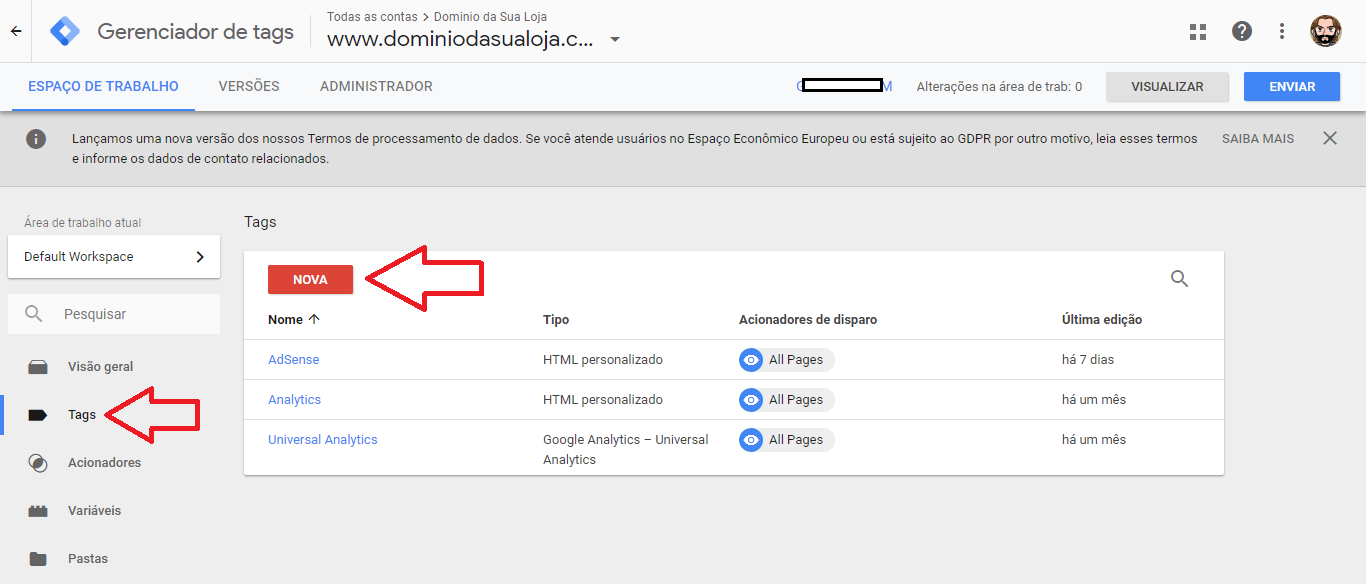
Task: Click the 'Google Analytics – Universal Analytics' type cell
Action: [x=625, y=450]
